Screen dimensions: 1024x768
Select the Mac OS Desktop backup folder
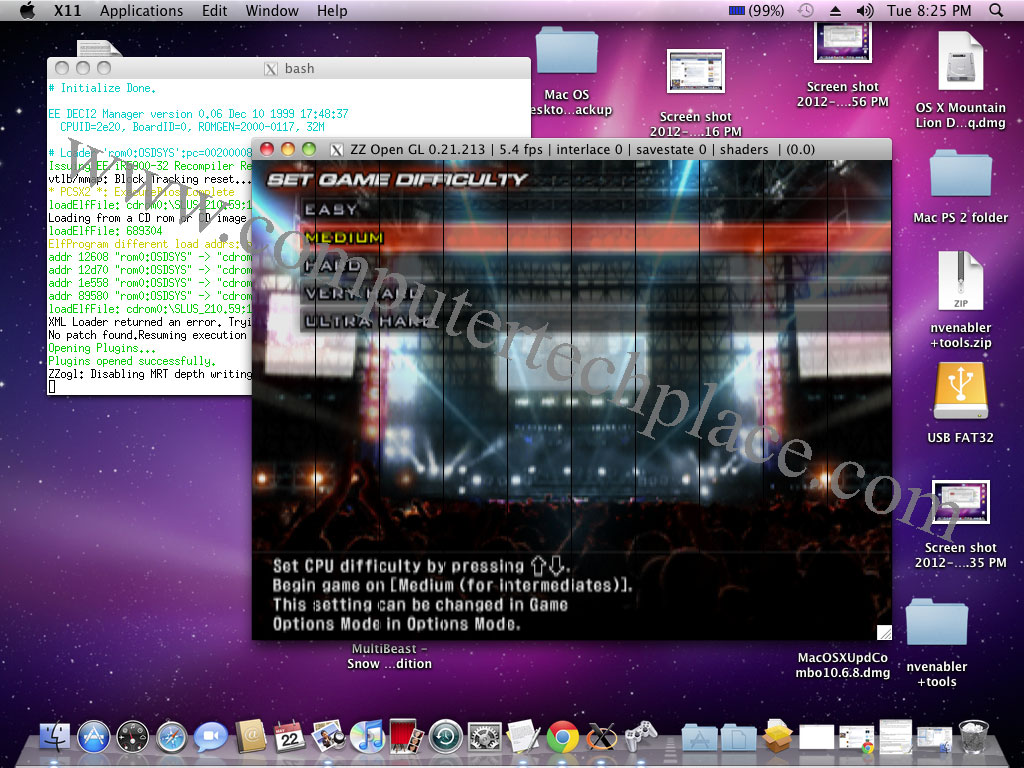point(567,50)
